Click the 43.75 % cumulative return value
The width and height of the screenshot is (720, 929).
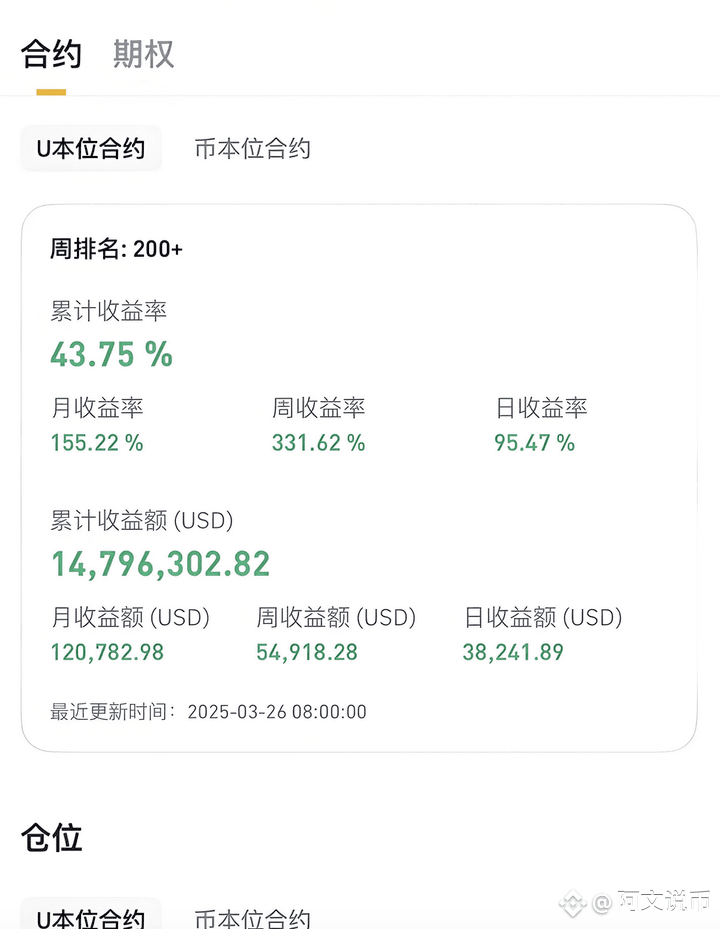111,354
